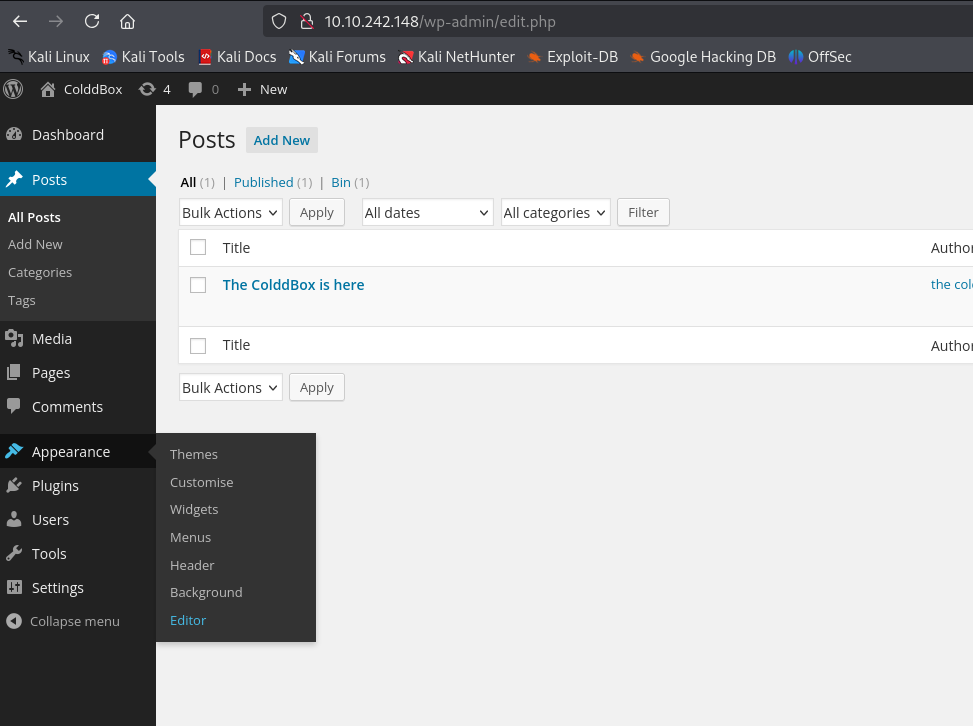The image size is (973, 726).
Task: Open Exploit-DB bookmark in bookmarks bar
Action: 582,57
